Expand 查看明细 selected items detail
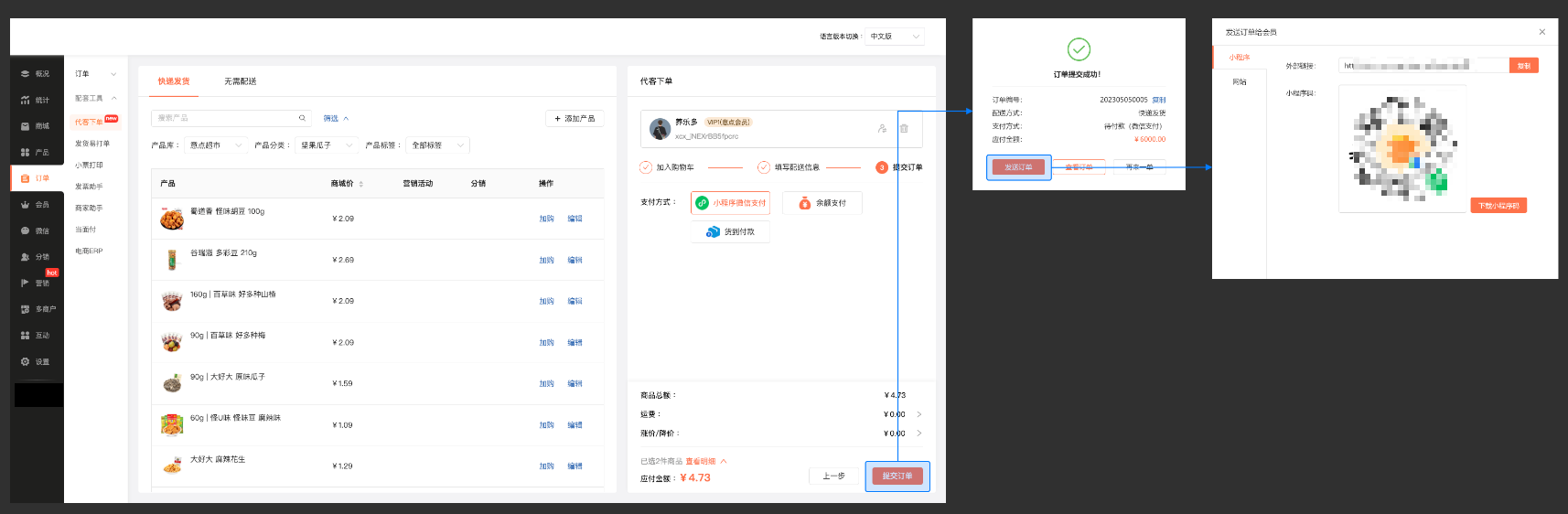The height and width of the screenshot is (514, 1568). point(706,462)
